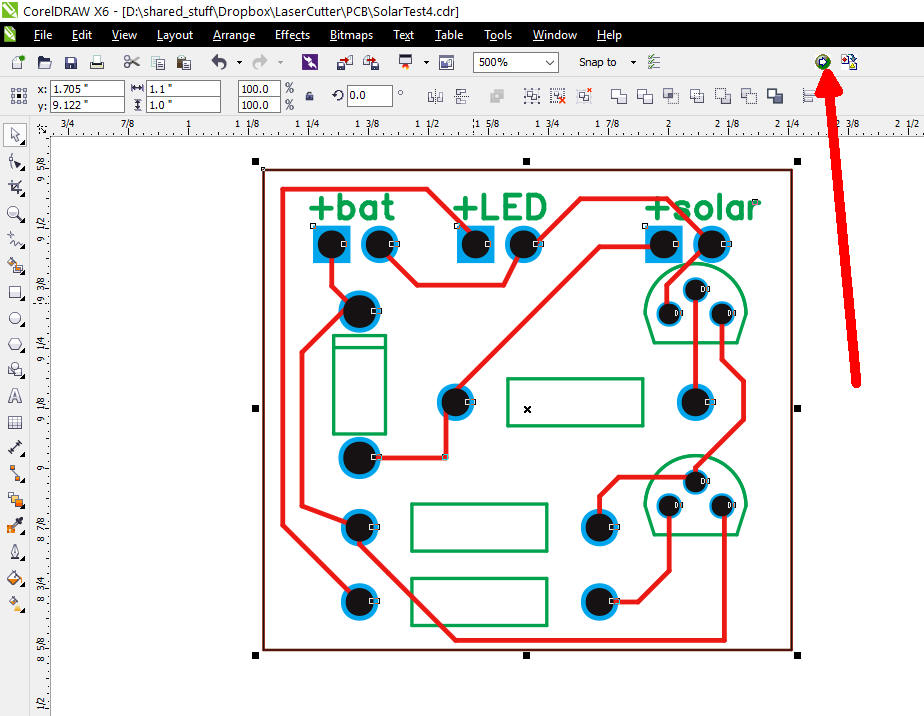Toggle mirror horizontally button
This screenshot has height=716, width=924.
(x=435, y=96)
